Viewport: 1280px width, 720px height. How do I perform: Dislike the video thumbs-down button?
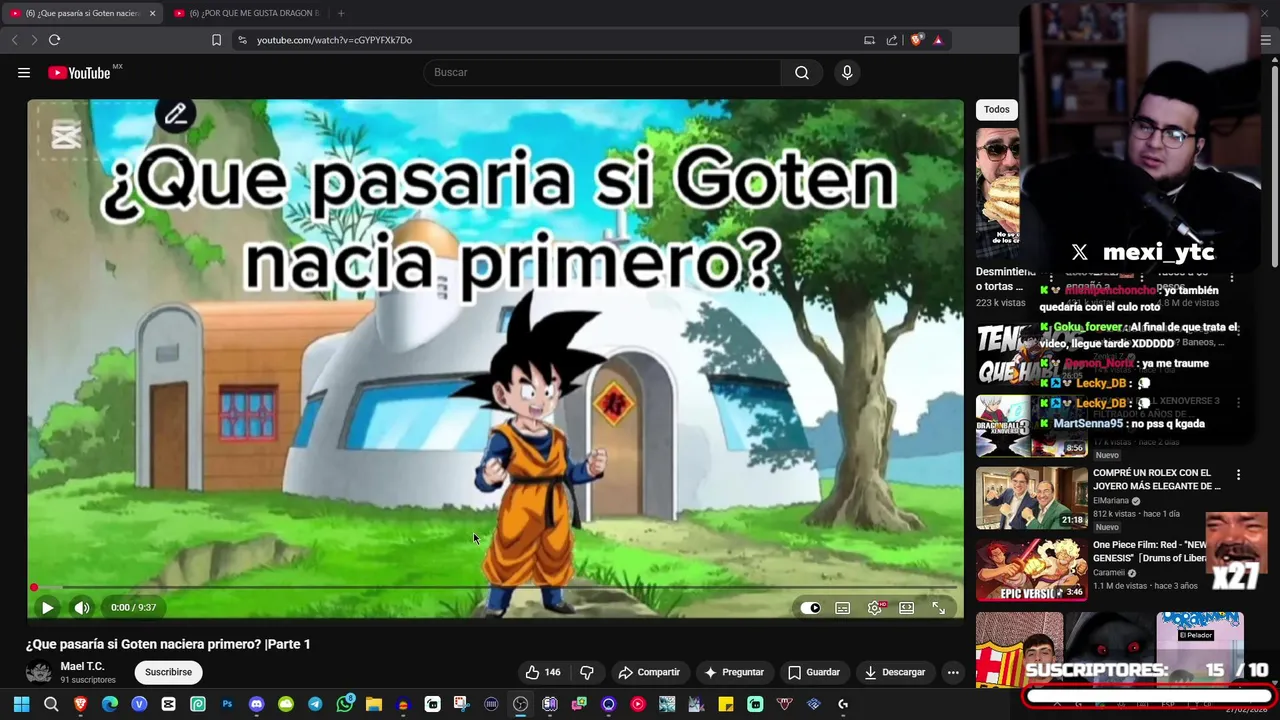(x=587, y=672)
